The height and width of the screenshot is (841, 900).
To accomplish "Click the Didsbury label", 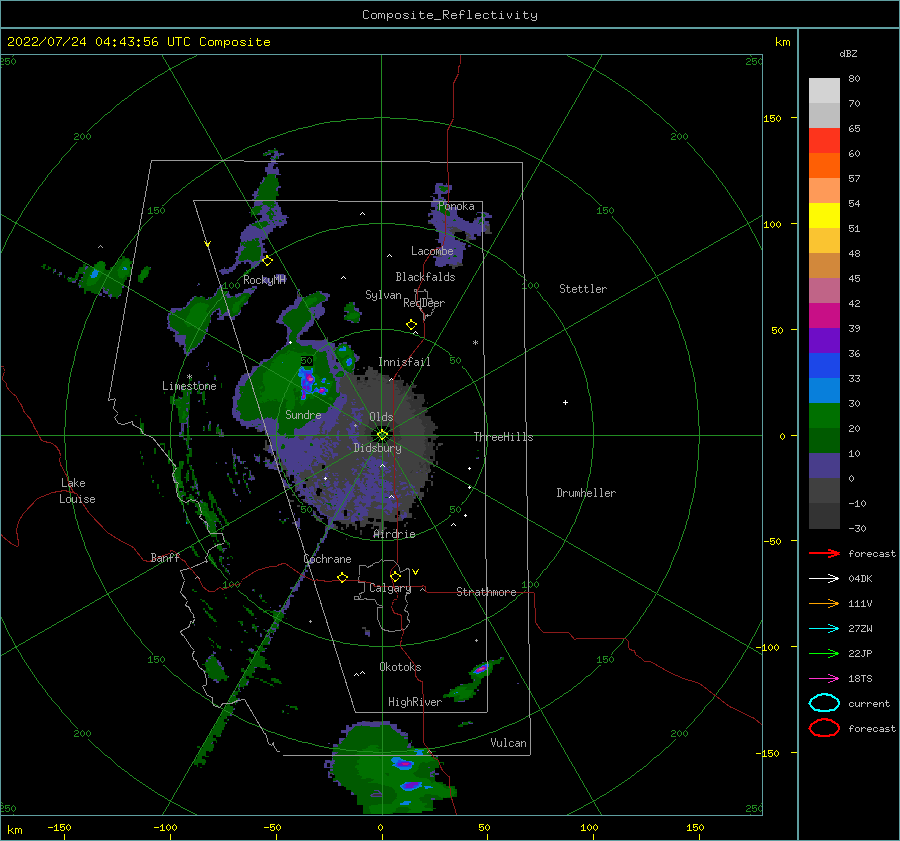I will coord(378,448).
